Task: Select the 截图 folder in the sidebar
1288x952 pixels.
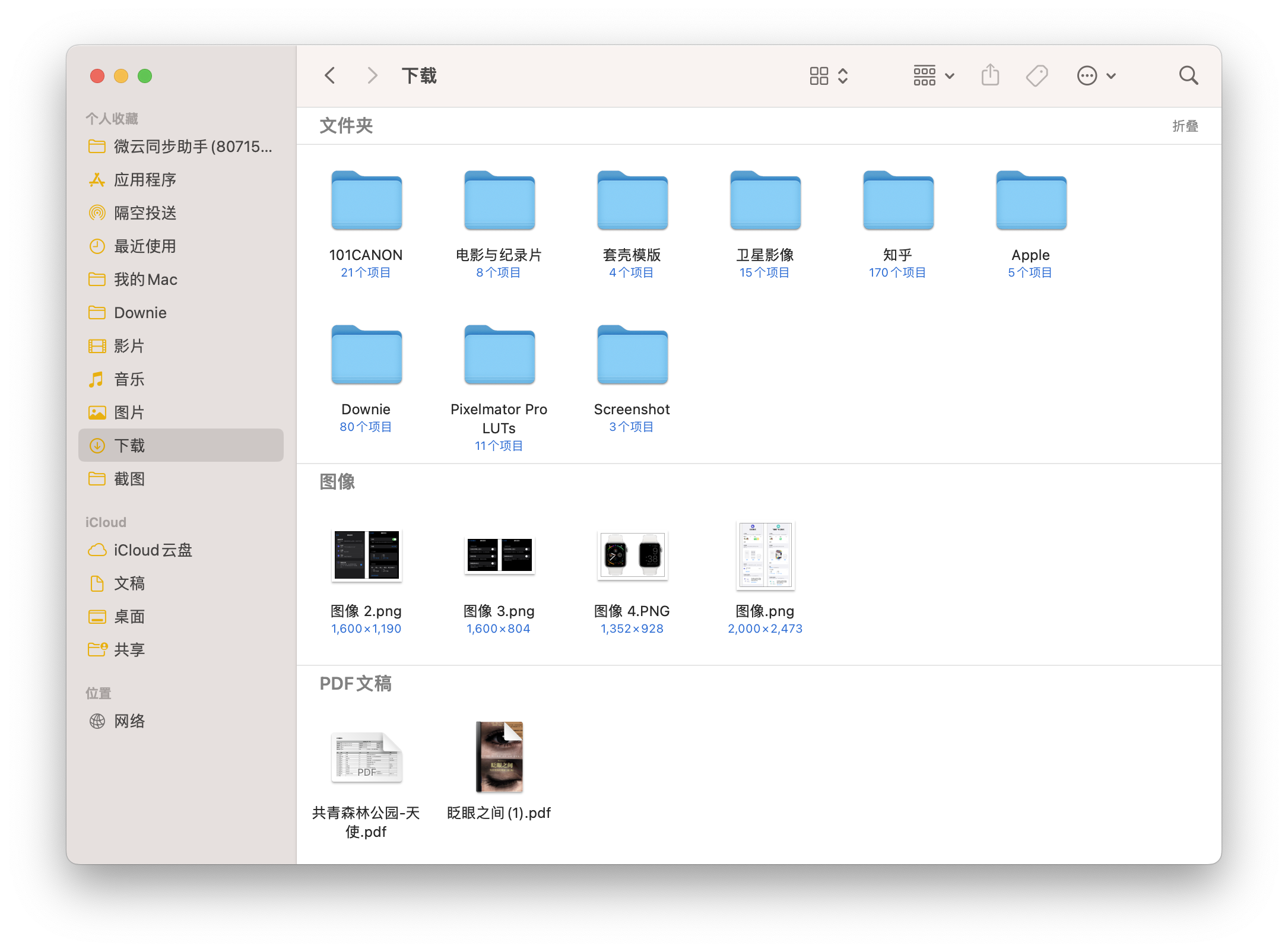Action: tap(130, 478)
